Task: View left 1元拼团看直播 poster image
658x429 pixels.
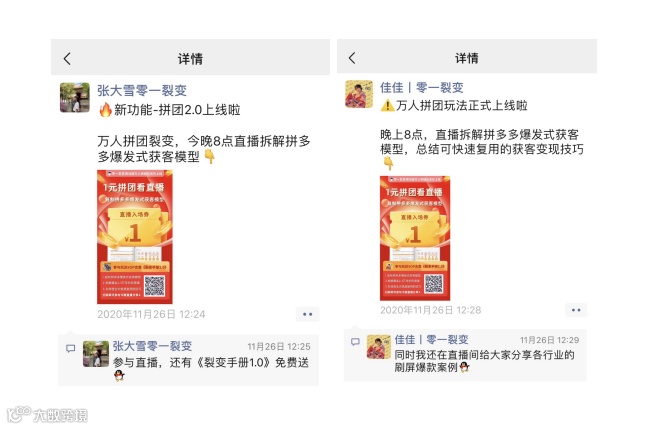Action: pos(135,237)
